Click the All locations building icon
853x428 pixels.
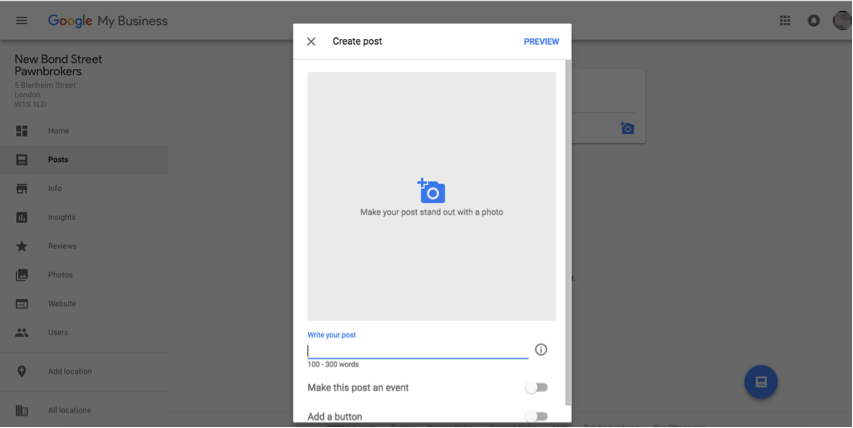[x=22, y=410]
